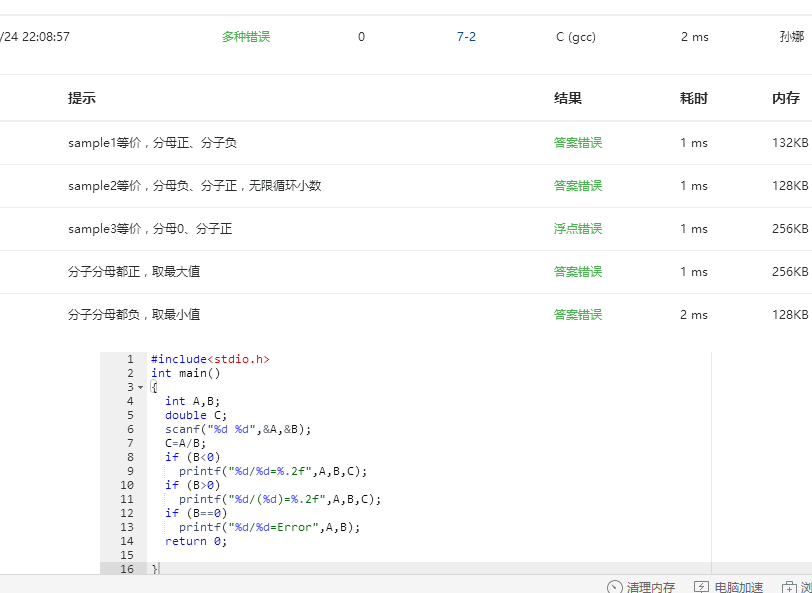Click the 浮点错误 result for sample3
The height and width of the screenshot is (593, 812).
coord(578,229)
